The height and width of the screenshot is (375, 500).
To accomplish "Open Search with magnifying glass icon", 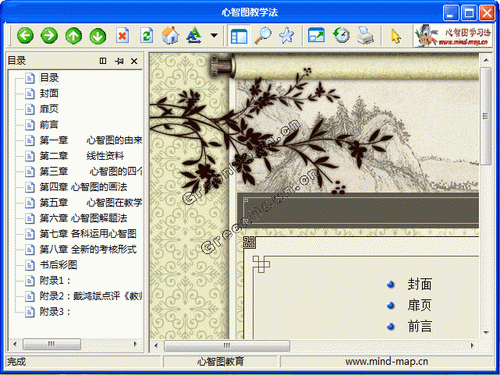I will tap(263, 35).
